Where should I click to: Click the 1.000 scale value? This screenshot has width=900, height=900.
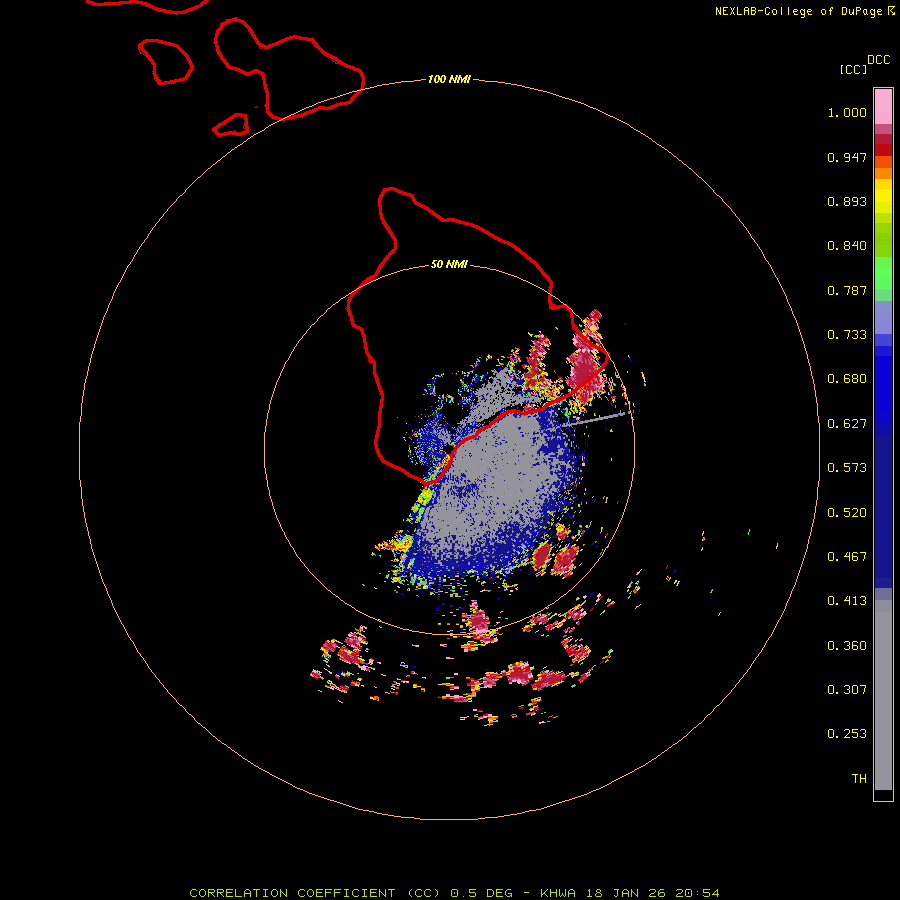click(847, 112)
